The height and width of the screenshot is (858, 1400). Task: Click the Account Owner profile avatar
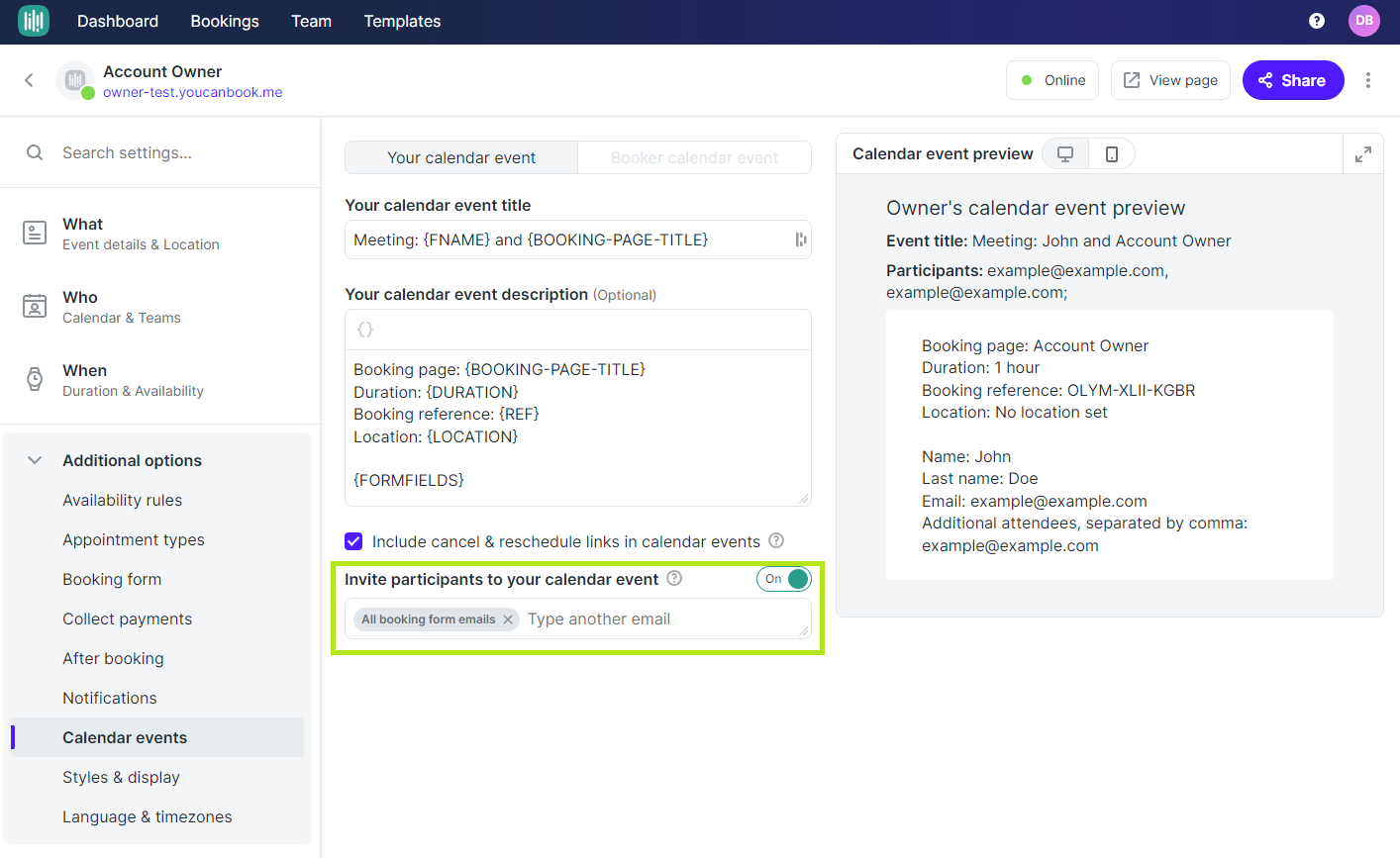[75, 80]
